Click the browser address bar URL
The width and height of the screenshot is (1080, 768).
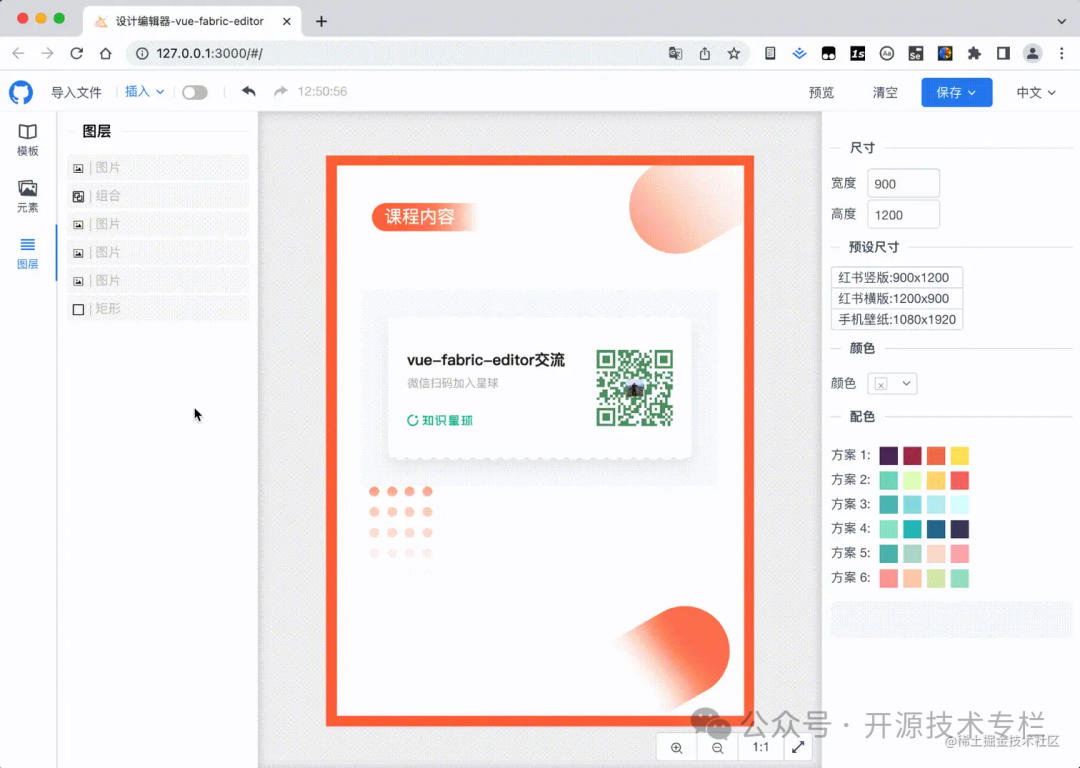click(209, 53)
